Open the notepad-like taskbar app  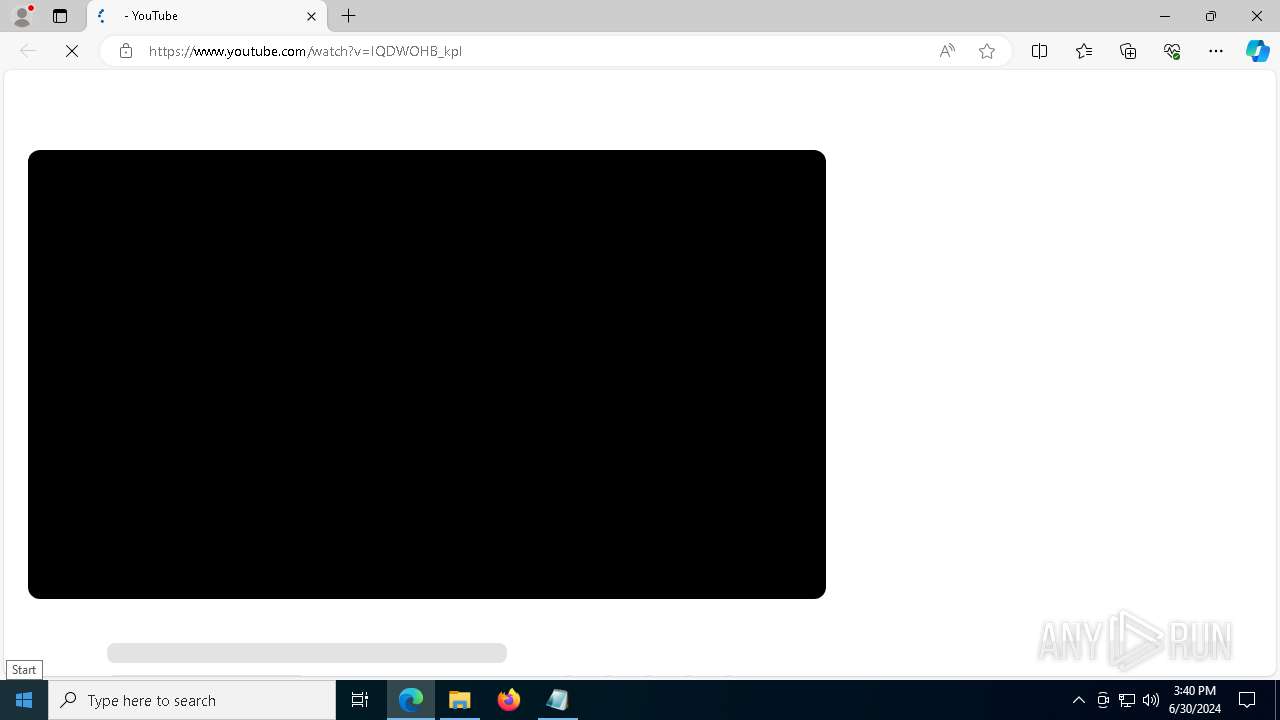[557, 700]
